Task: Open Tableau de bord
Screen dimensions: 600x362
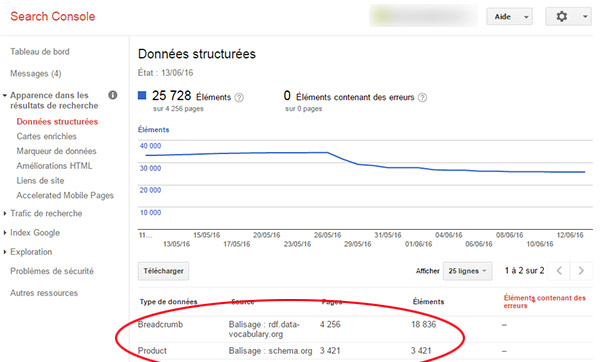Action: pyautogui.click(x=40, y=52)
